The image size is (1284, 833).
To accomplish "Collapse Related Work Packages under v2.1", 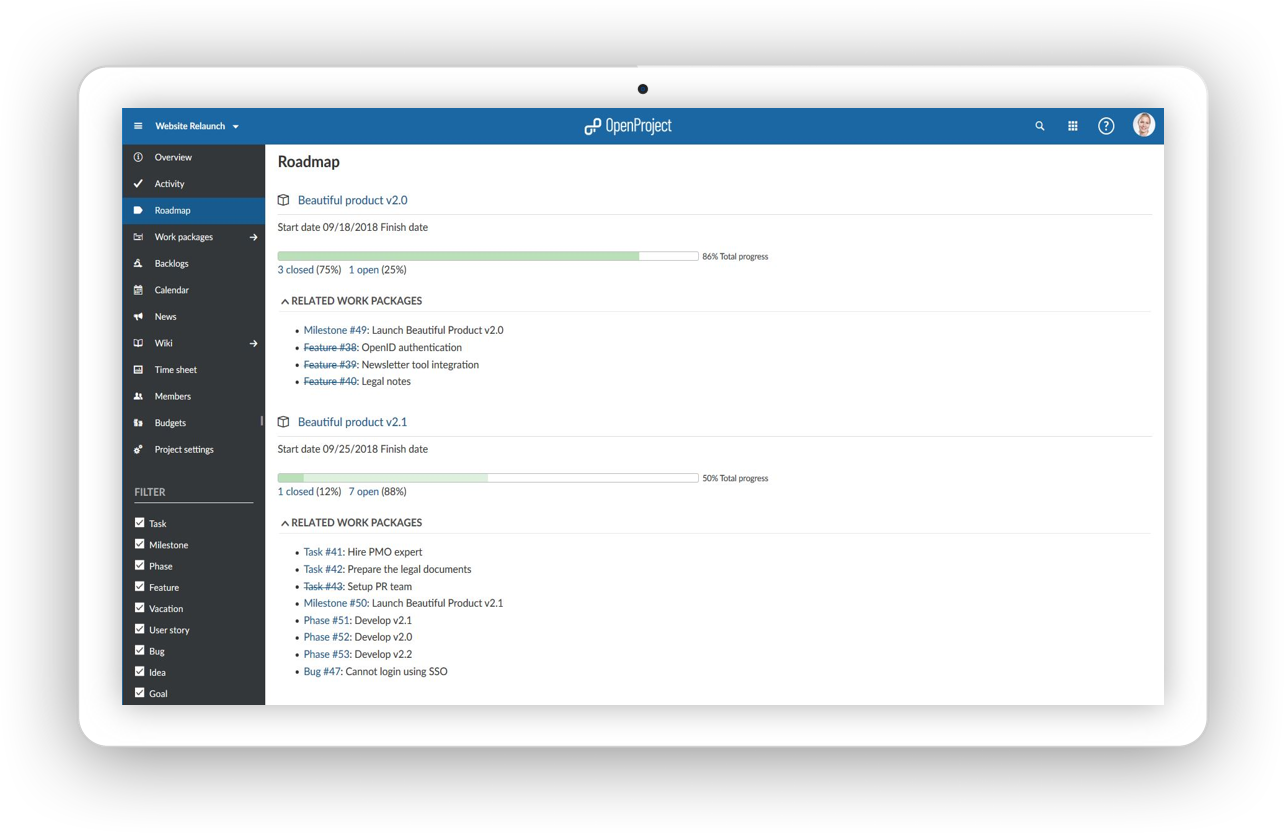I will coord(352,523).
